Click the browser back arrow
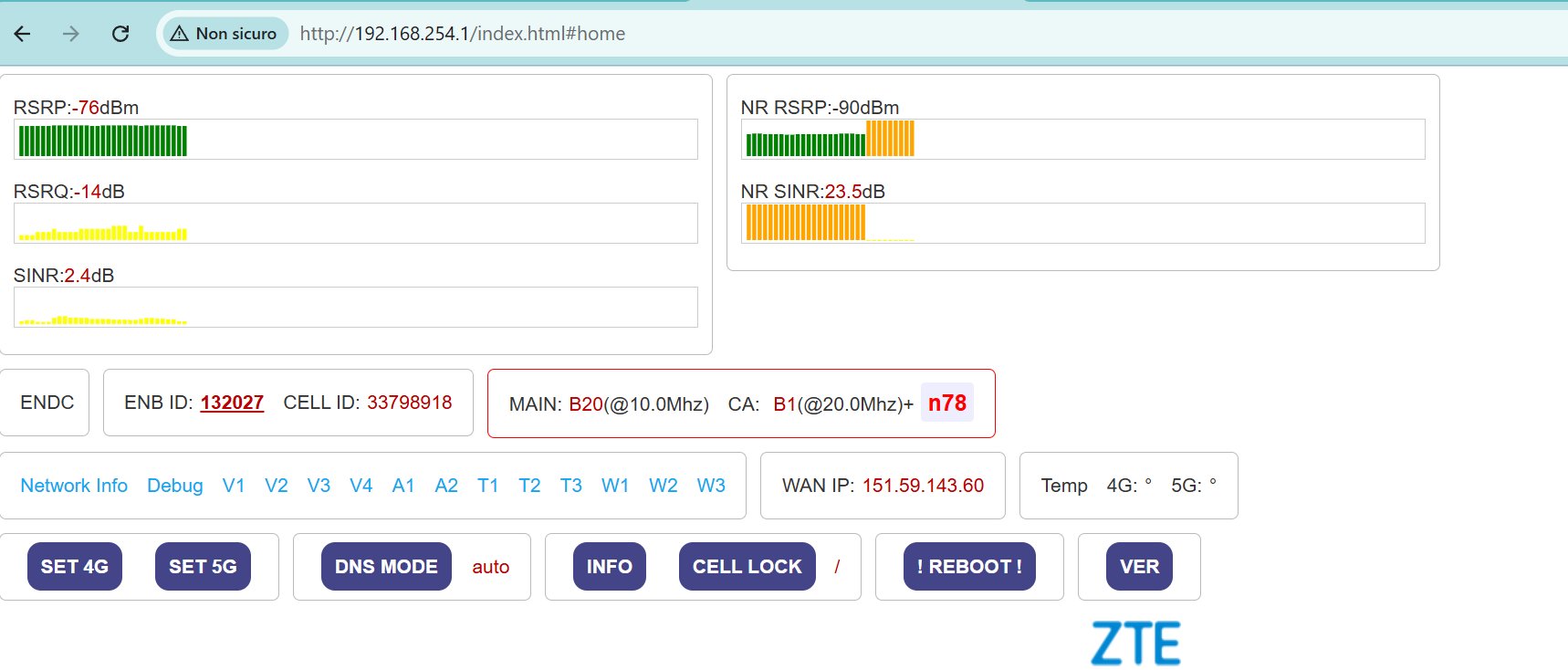1568x670 pixels. coord(23,34)
